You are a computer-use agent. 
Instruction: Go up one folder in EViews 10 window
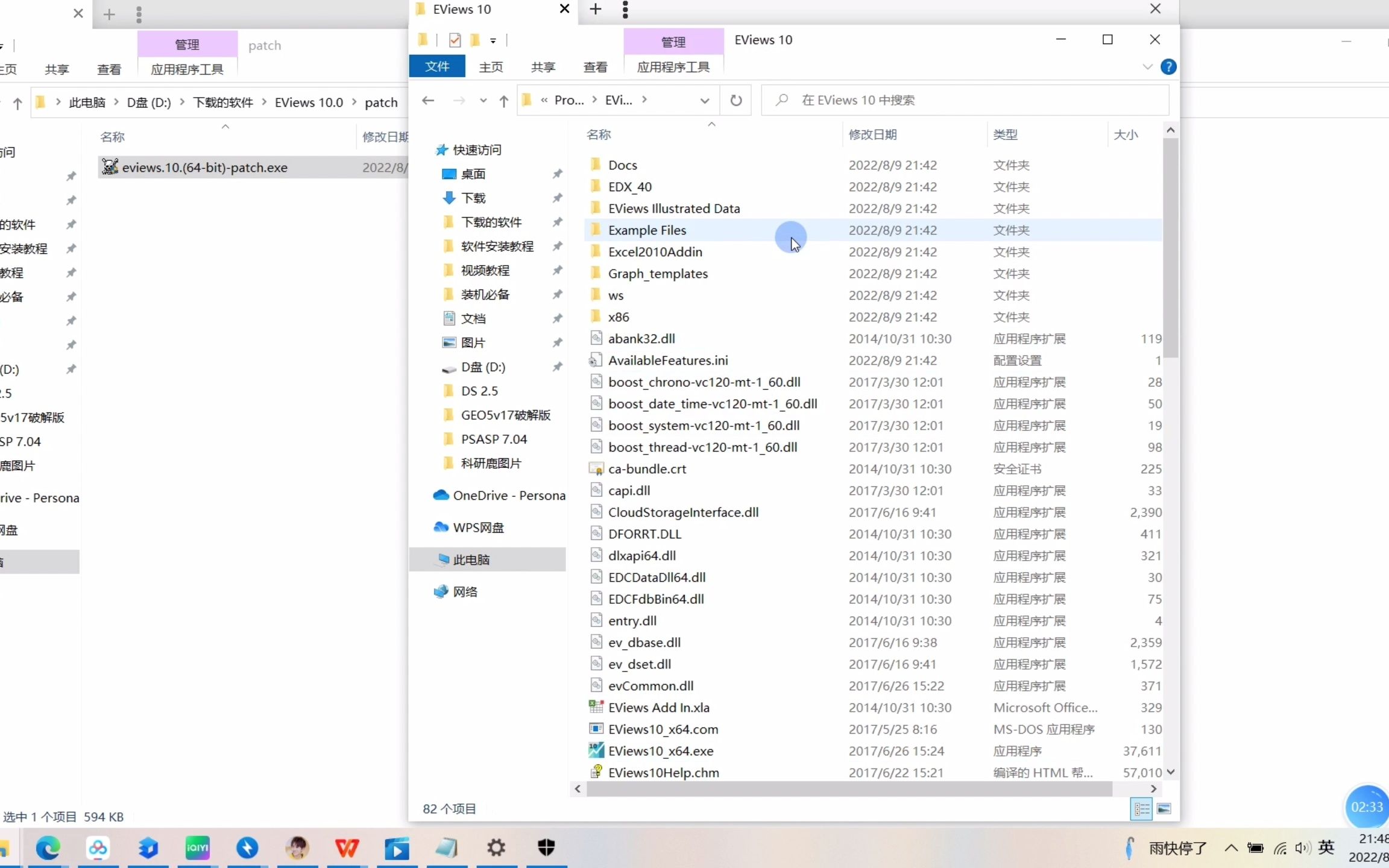tap(504, 101)
